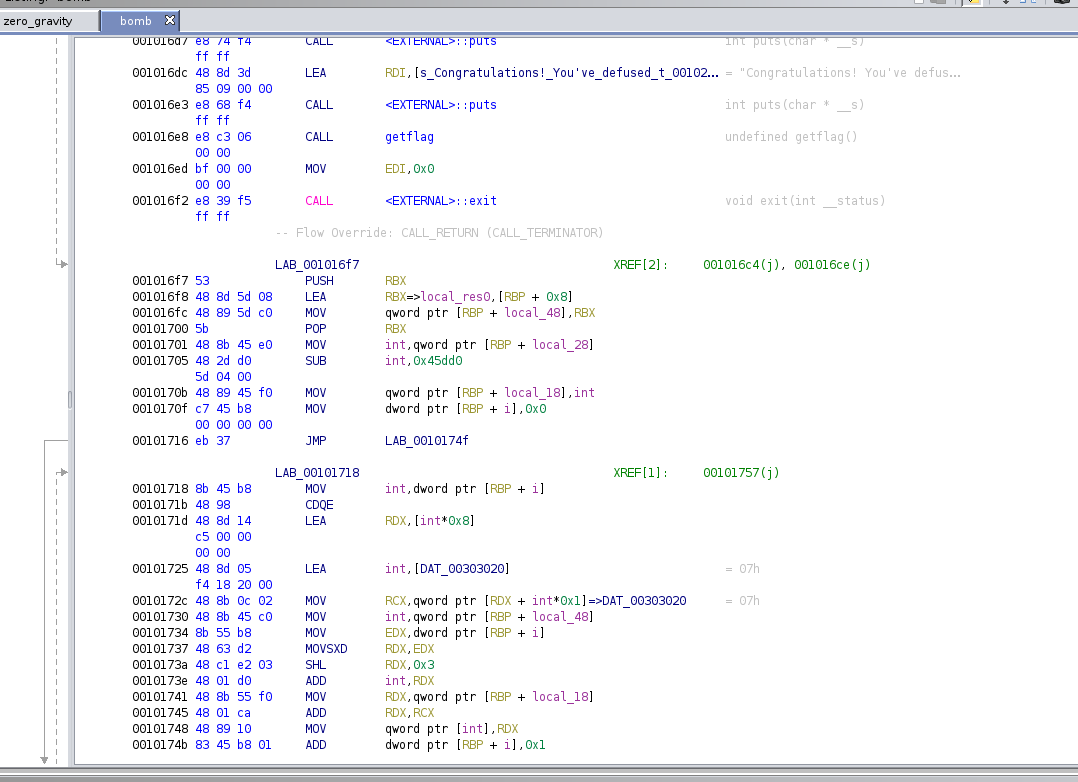Select the SUB mnemonic
Image resolution: width=1078 pixels, height=782 pixels.
[316, 361]
